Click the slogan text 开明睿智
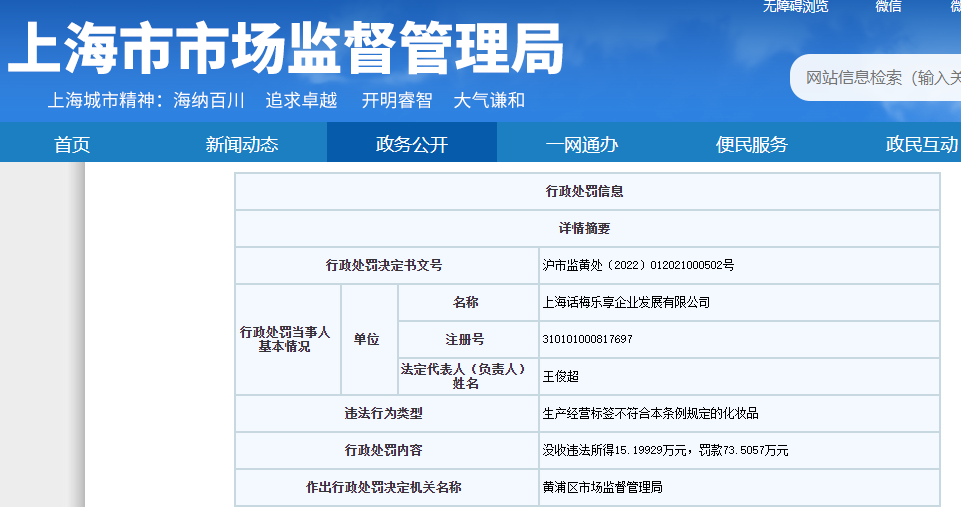Viewport: 961px width, 507px height. (x=397, y=100)
